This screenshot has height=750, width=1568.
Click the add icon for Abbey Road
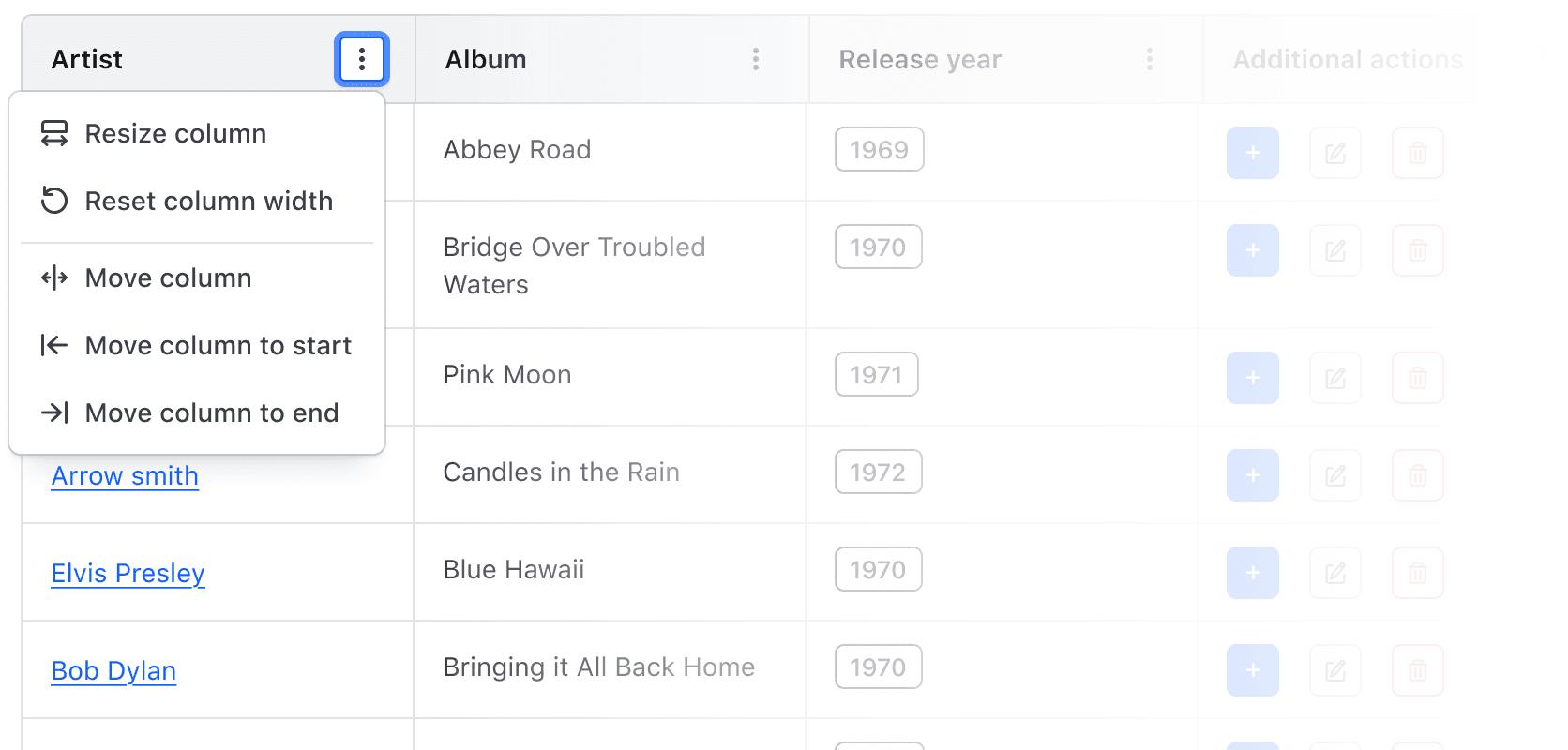[x=1252, y=153]
